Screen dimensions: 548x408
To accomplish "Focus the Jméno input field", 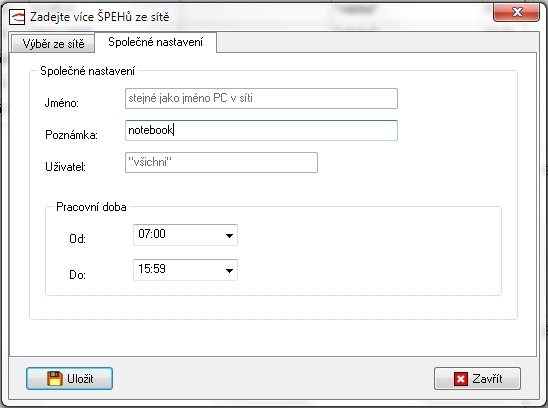I will pos(261,99).
